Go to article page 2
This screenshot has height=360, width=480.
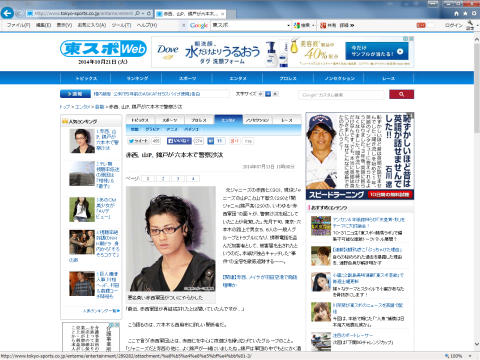pos(163,179)
